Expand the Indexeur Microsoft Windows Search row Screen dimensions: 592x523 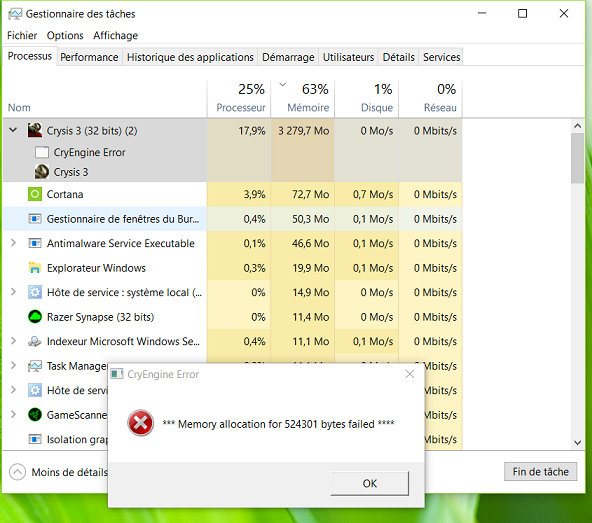point(13,341)
